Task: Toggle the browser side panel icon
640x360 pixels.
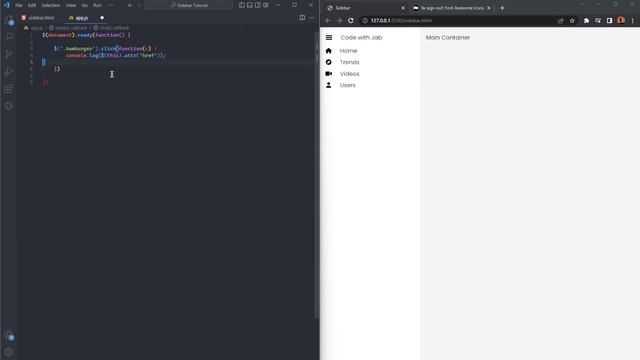Action: click(x=609, y=20)
